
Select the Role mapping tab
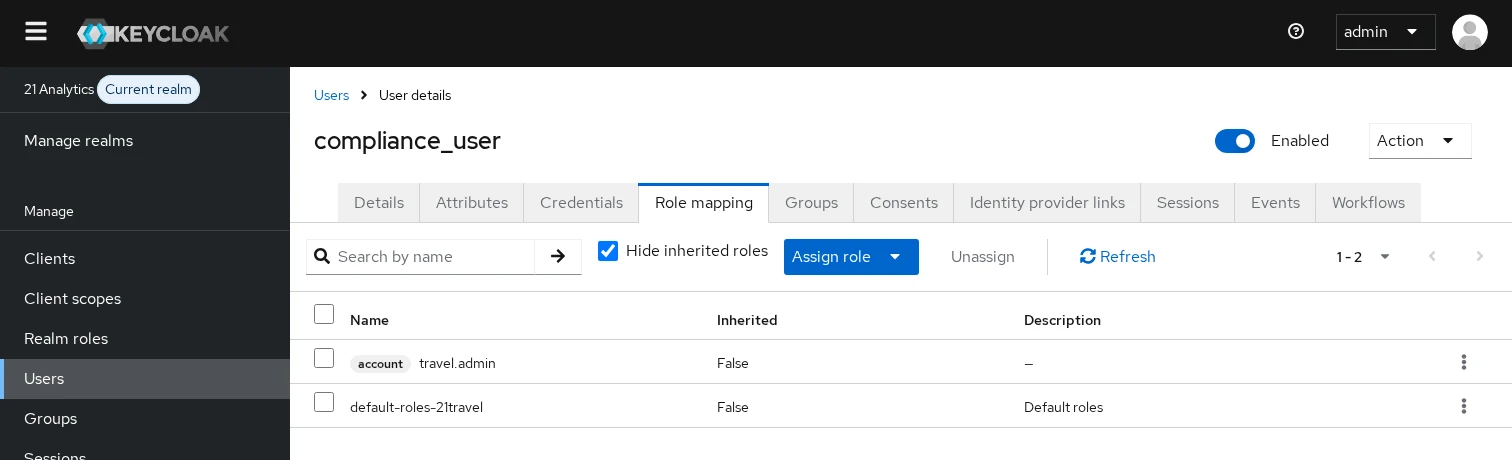tap(704, 203)
